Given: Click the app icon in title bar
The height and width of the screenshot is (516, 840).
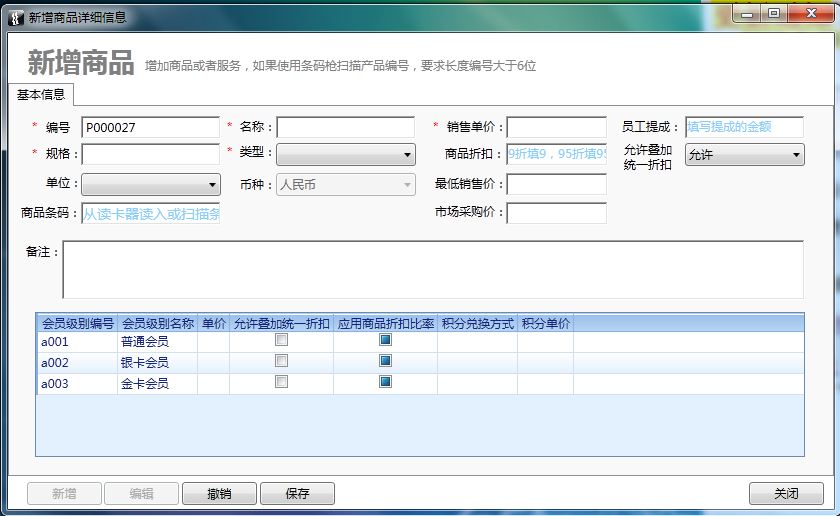Looking at the screenshot, I should pyautogui.click(x=14, y=17).
